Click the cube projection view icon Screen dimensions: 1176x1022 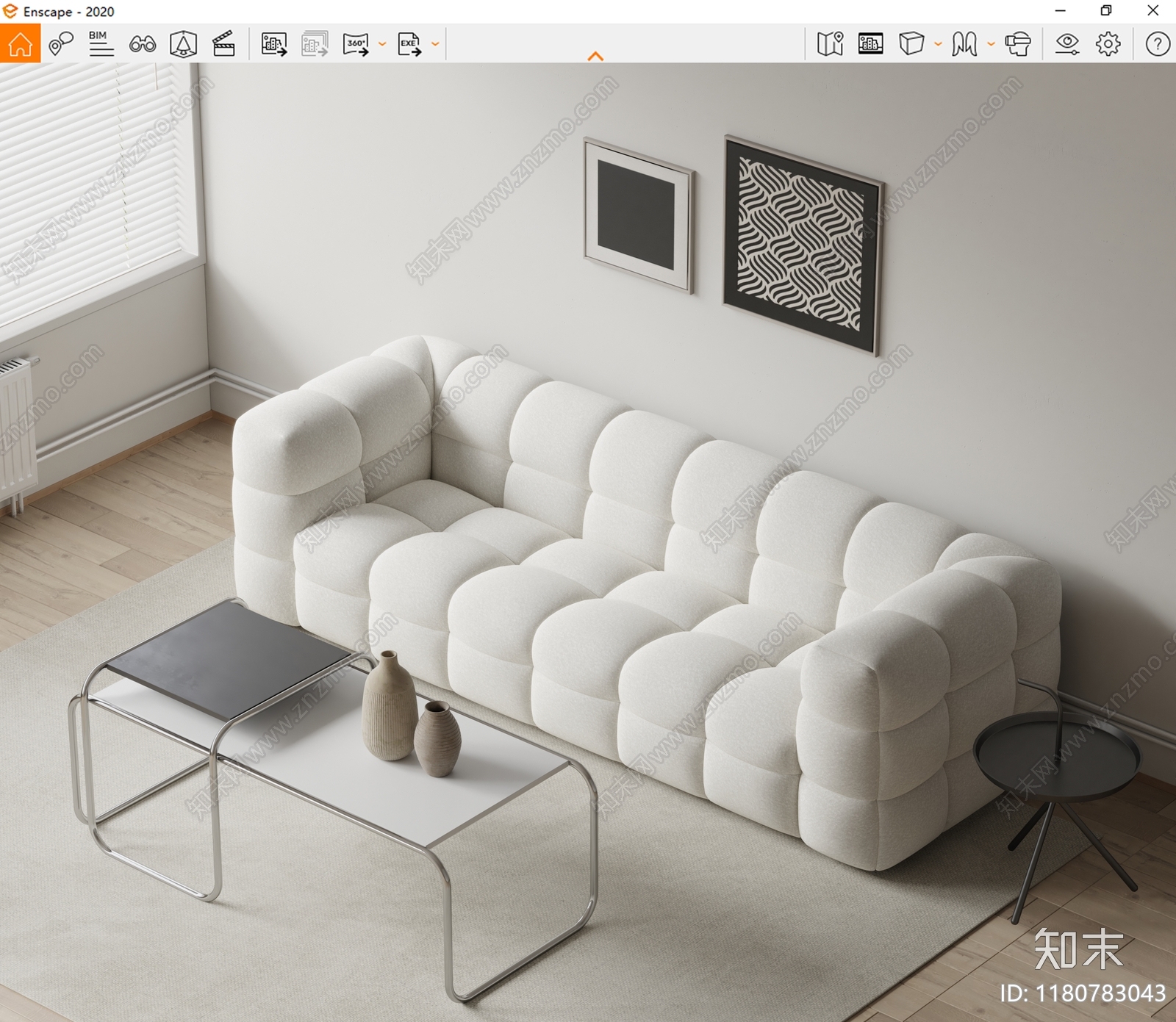click(x=911, y=44)
